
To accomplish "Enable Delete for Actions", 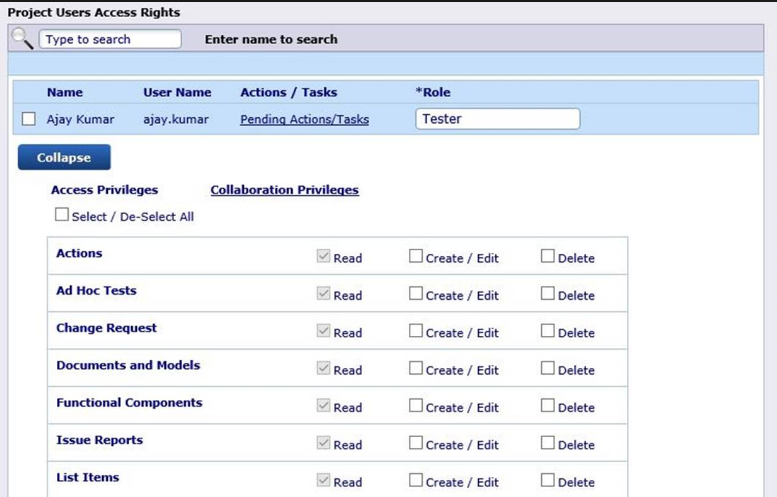I will pos(548,256).
